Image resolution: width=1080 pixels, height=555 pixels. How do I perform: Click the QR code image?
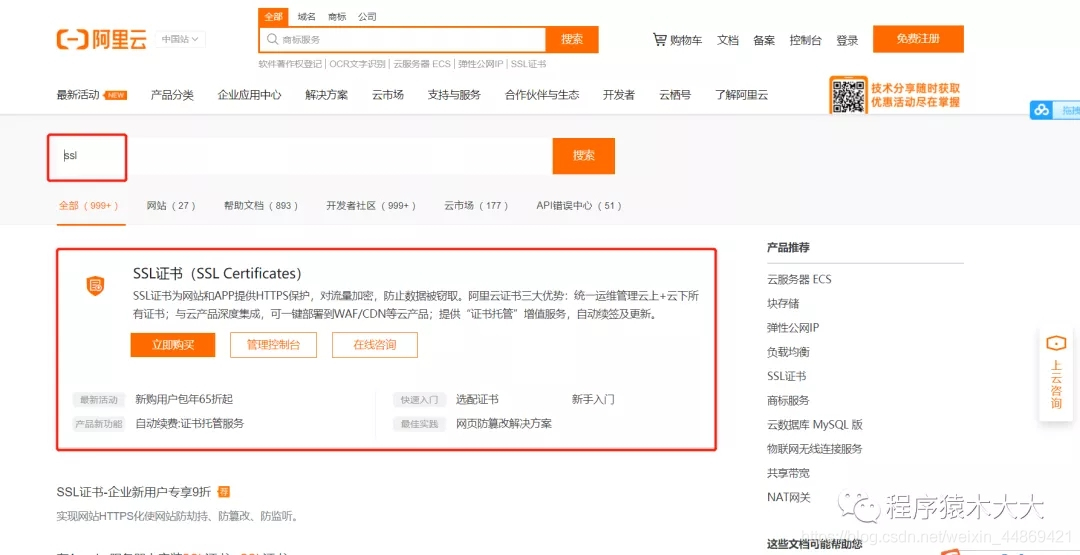pyautogui.click(x=848, y=96)
